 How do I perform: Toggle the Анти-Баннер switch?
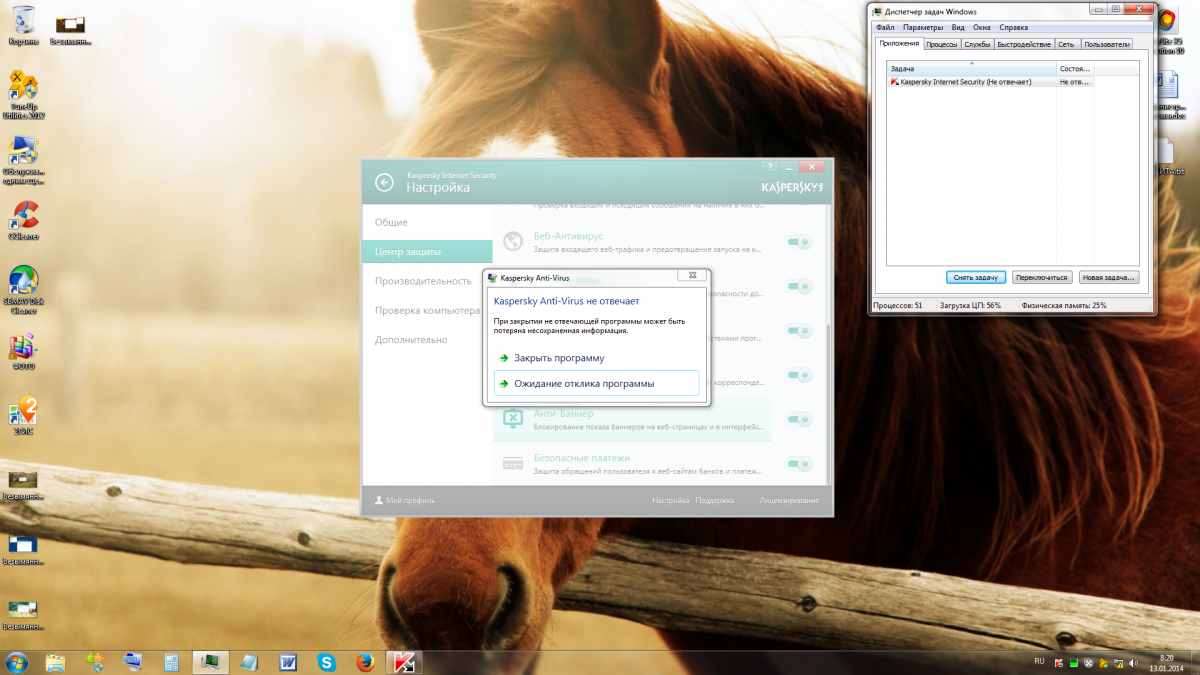tap(799, 420)
